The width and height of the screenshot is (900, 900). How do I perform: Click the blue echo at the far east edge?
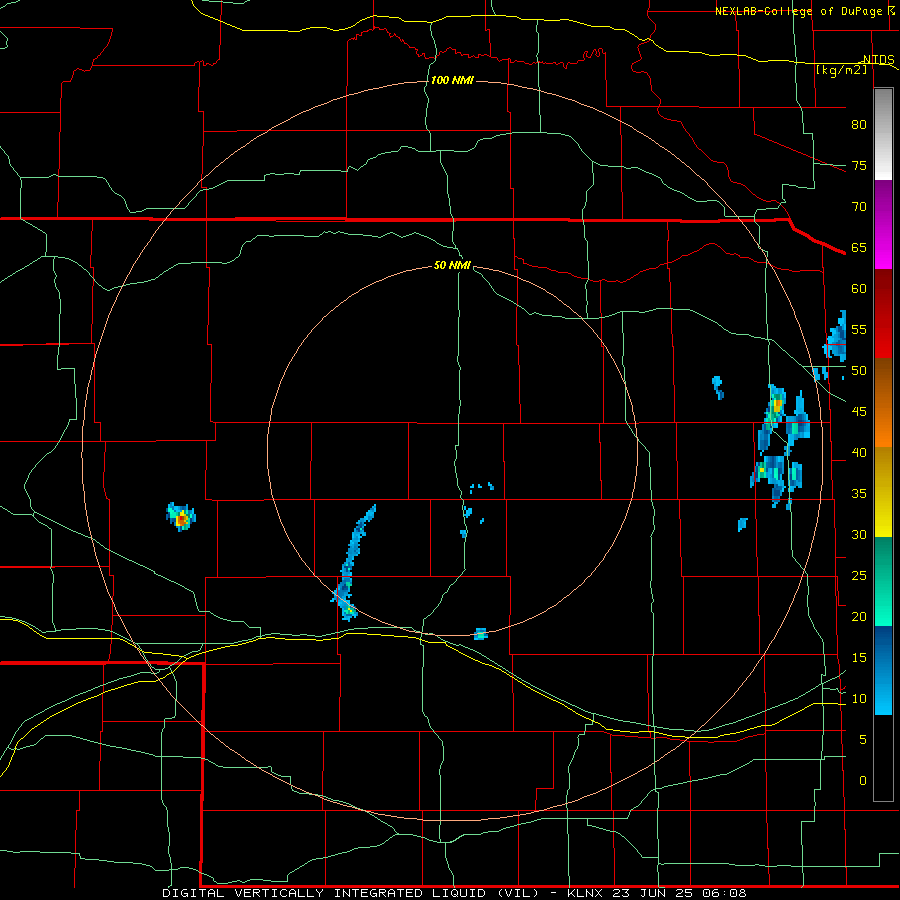[836, 338]
